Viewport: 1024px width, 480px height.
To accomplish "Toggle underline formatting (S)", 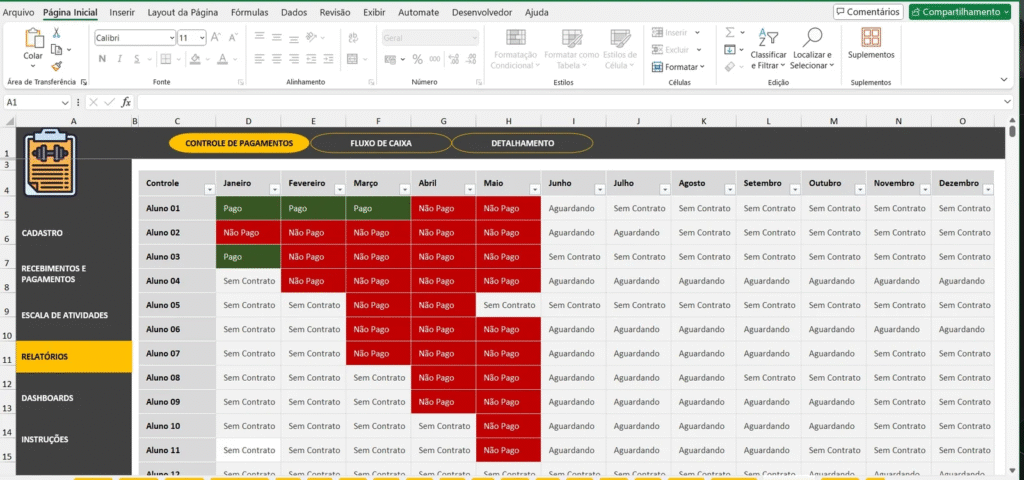I will click(x=135, y=59).
